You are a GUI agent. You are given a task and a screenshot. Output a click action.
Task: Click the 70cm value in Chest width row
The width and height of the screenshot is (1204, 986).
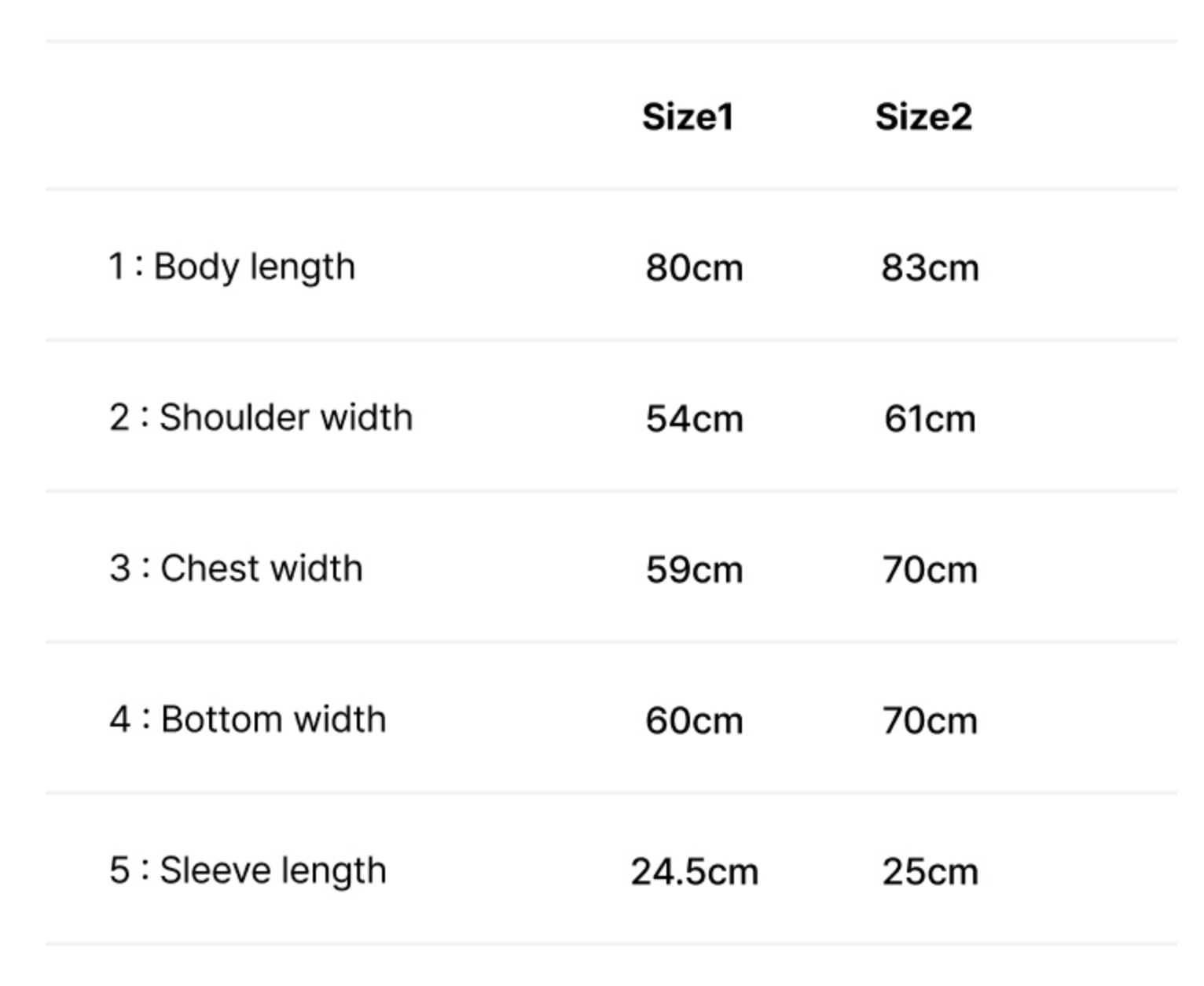pyautogui.click(x=930, y=569)
